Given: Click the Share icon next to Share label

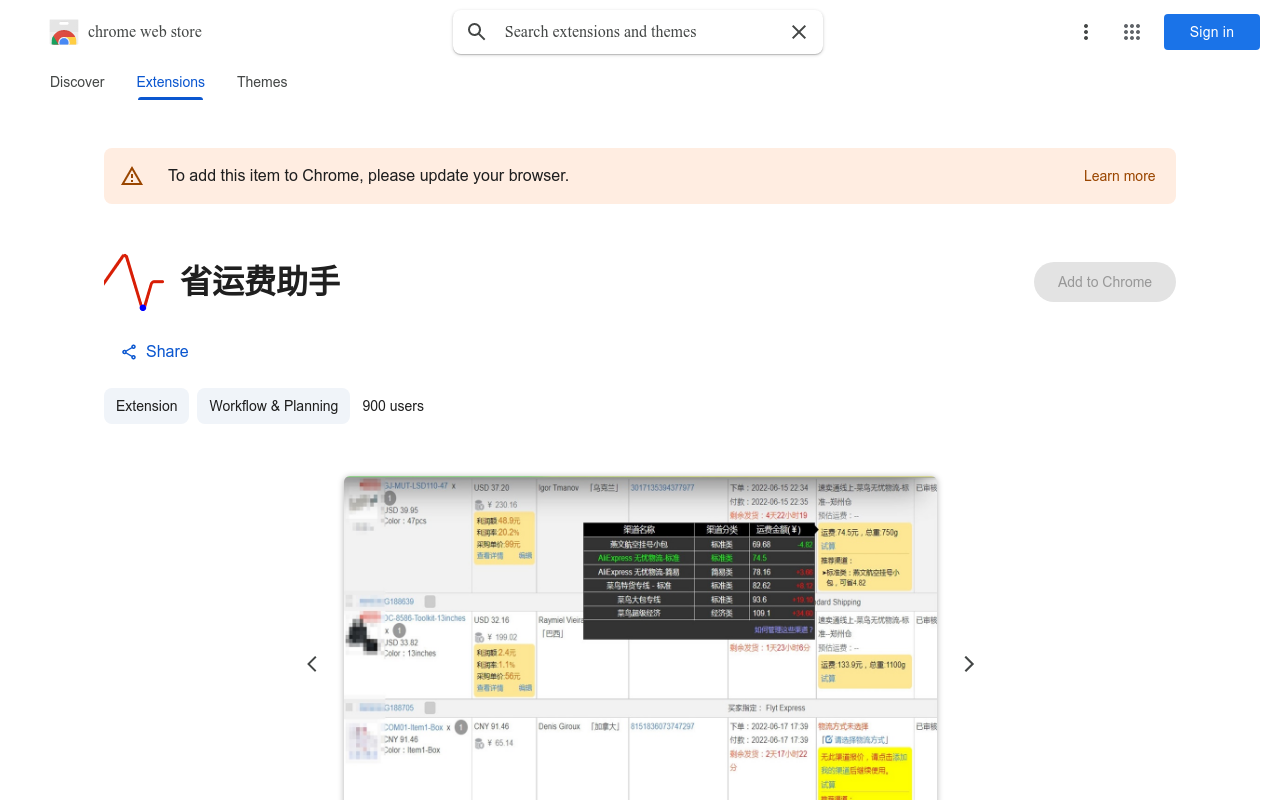Looking at the screenshot, I should 128,351.
